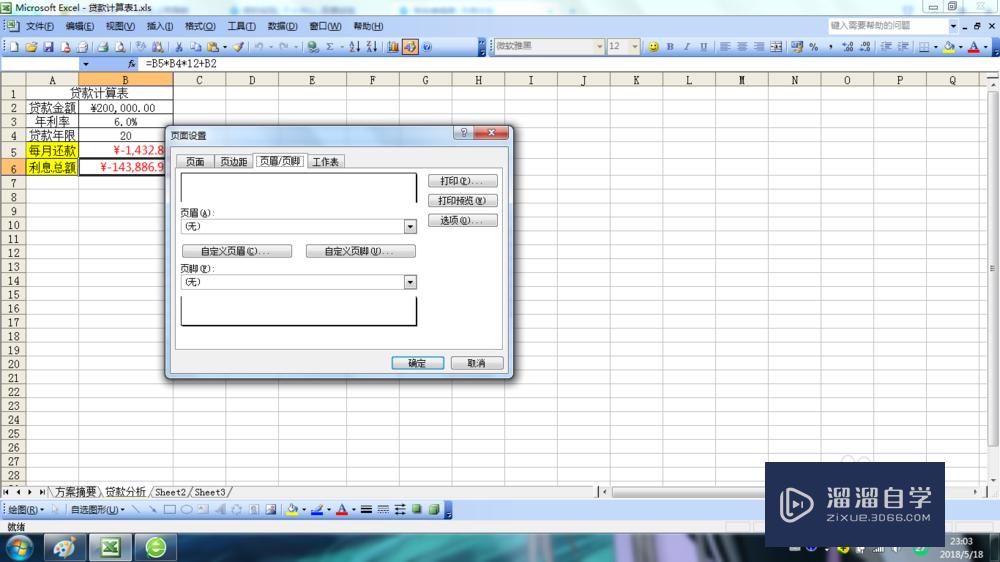This screenshot has height=562, width=1000.
Task: Click the Windows Start orb
Action: tap(19, 547)
